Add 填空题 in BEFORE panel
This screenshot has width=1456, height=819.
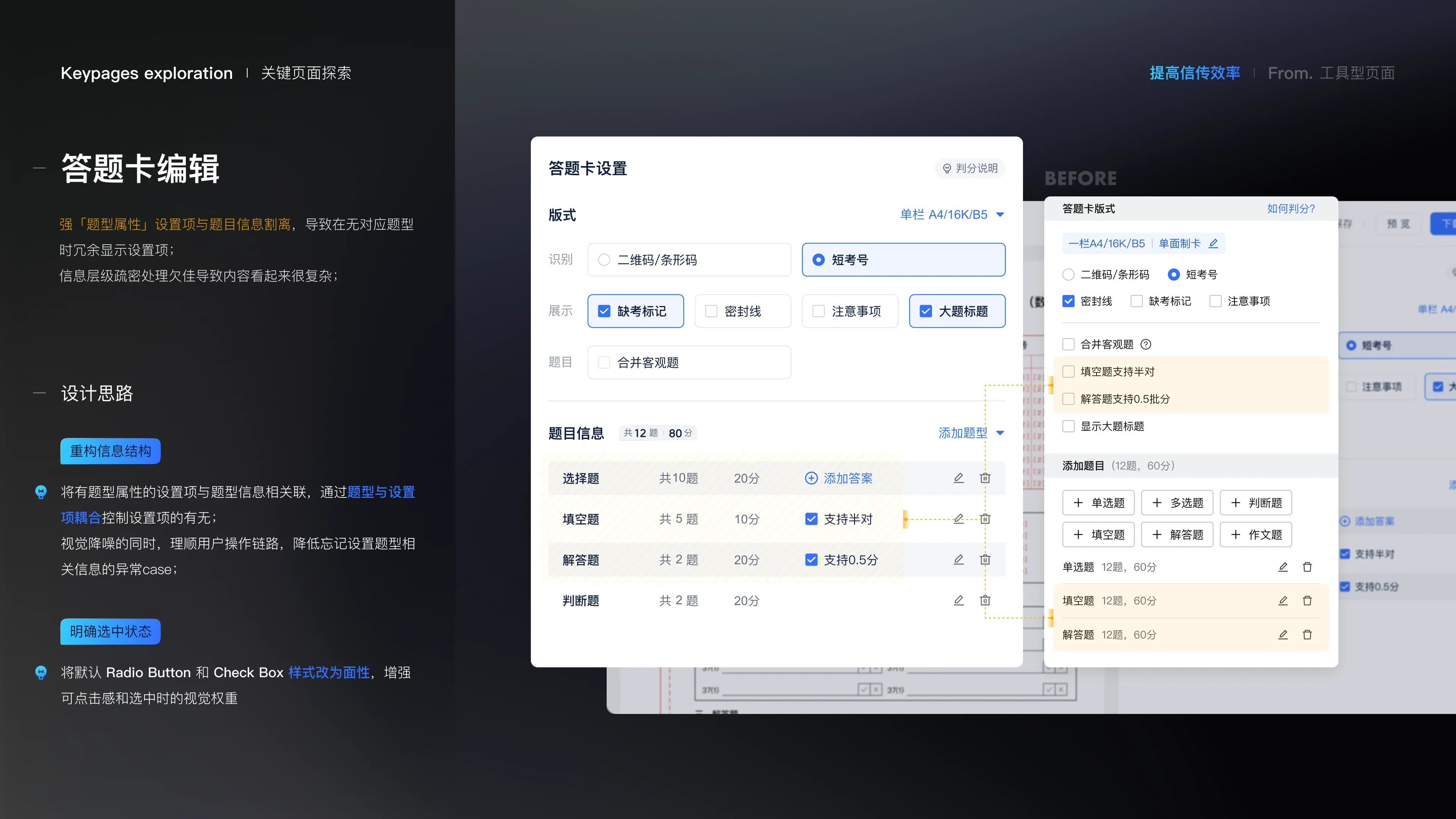coord(1098,535)
